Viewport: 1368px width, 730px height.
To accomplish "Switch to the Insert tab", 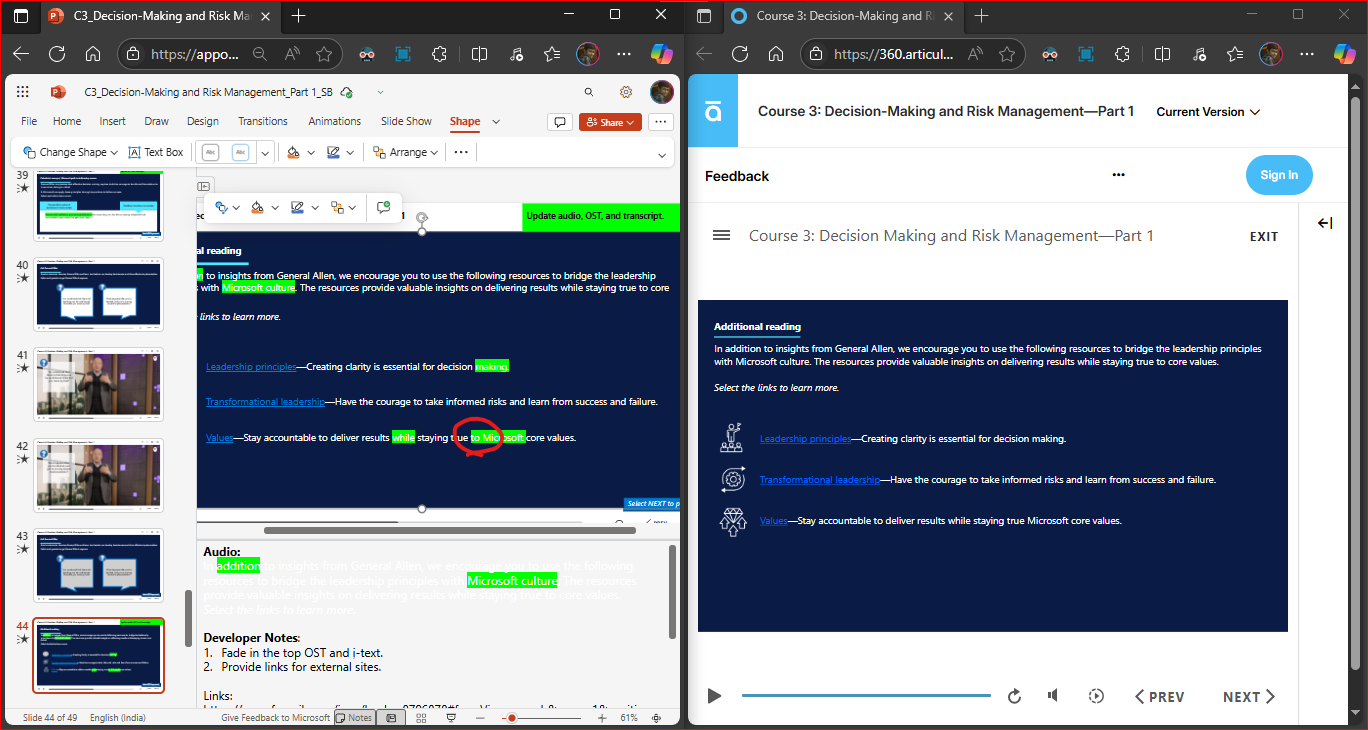I will [113, 121].
